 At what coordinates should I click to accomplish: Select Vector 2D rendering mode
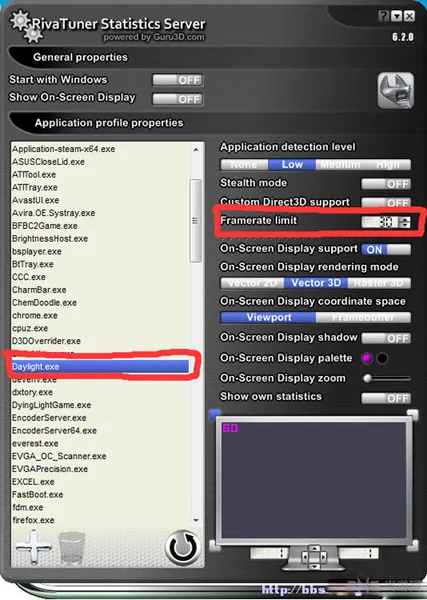(x=252, y=283)
